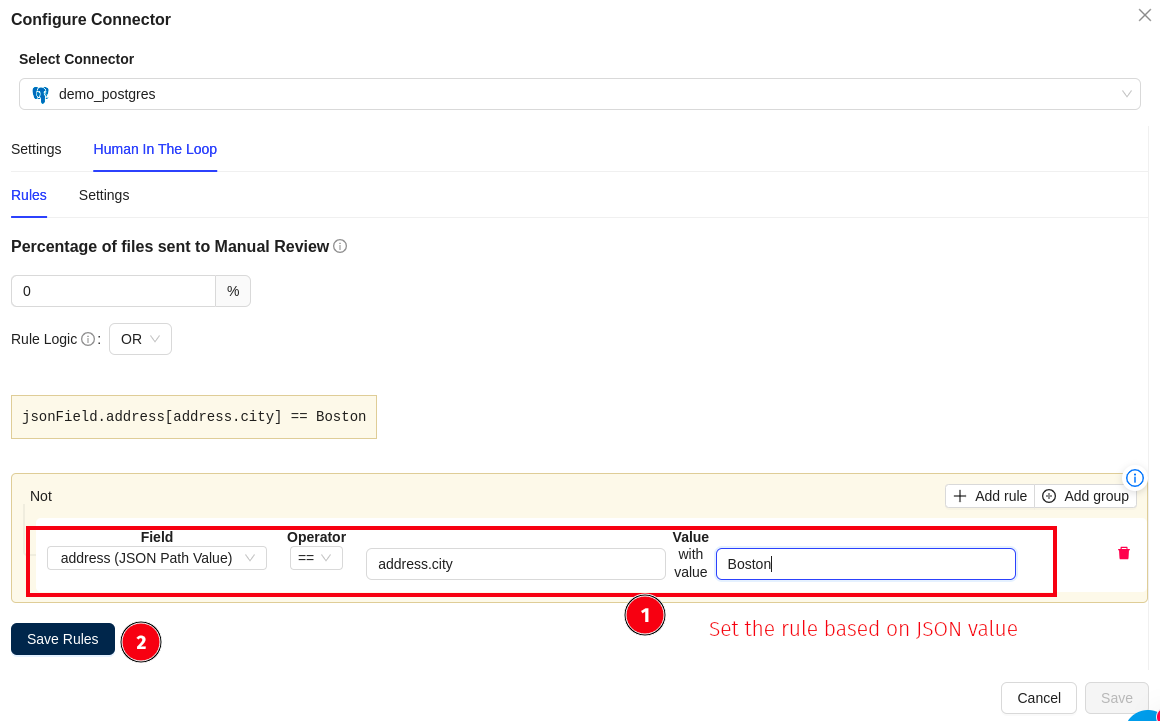This screenshot has height=721, width=1160.
Task: Click the Rule Logic info icon
Action: pyautogui.click(x=89, y=339)
